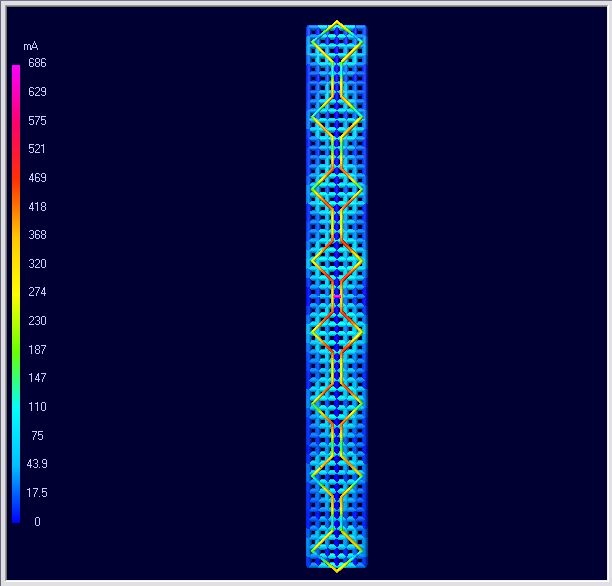Click the 110 legend value
This screenshot has height=586, width=612.
pyautogui.click(x=37, y=407)
